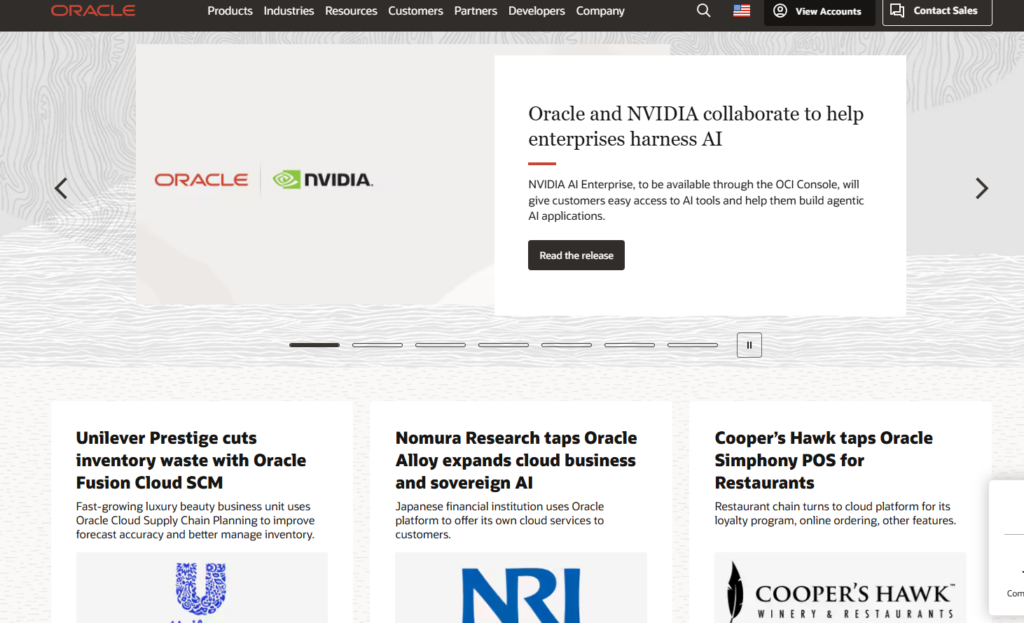Jump to seventh carousel slide indicator
This screenshot has width=1024, height=623.
point(692,345)
